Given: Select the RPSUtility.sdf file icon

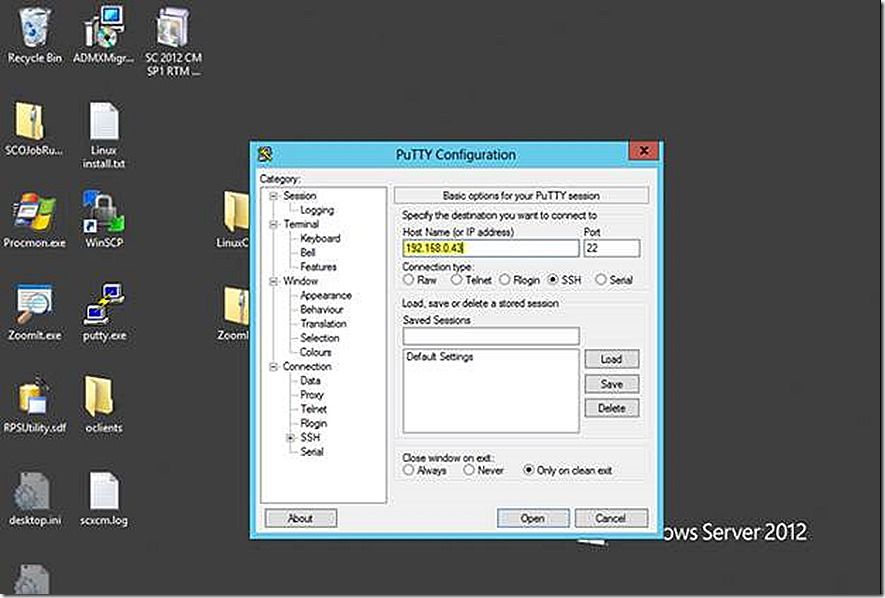Looking at the screenshot, I should tap(34, 404).
